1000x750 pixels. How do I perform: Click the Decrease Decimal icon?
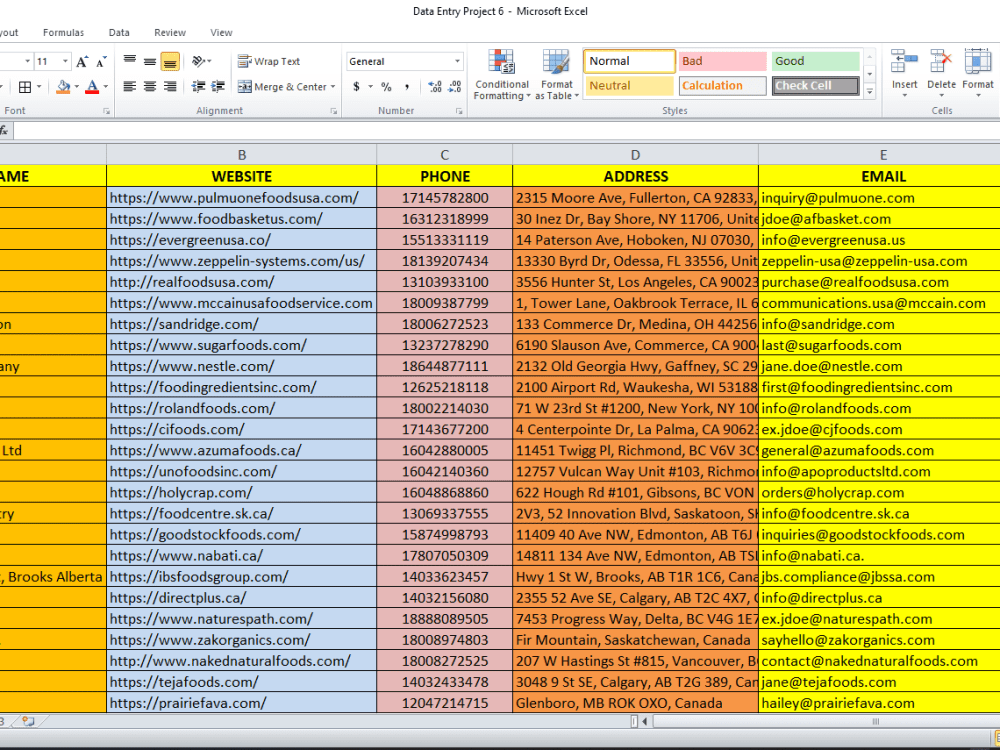point(455,87)
